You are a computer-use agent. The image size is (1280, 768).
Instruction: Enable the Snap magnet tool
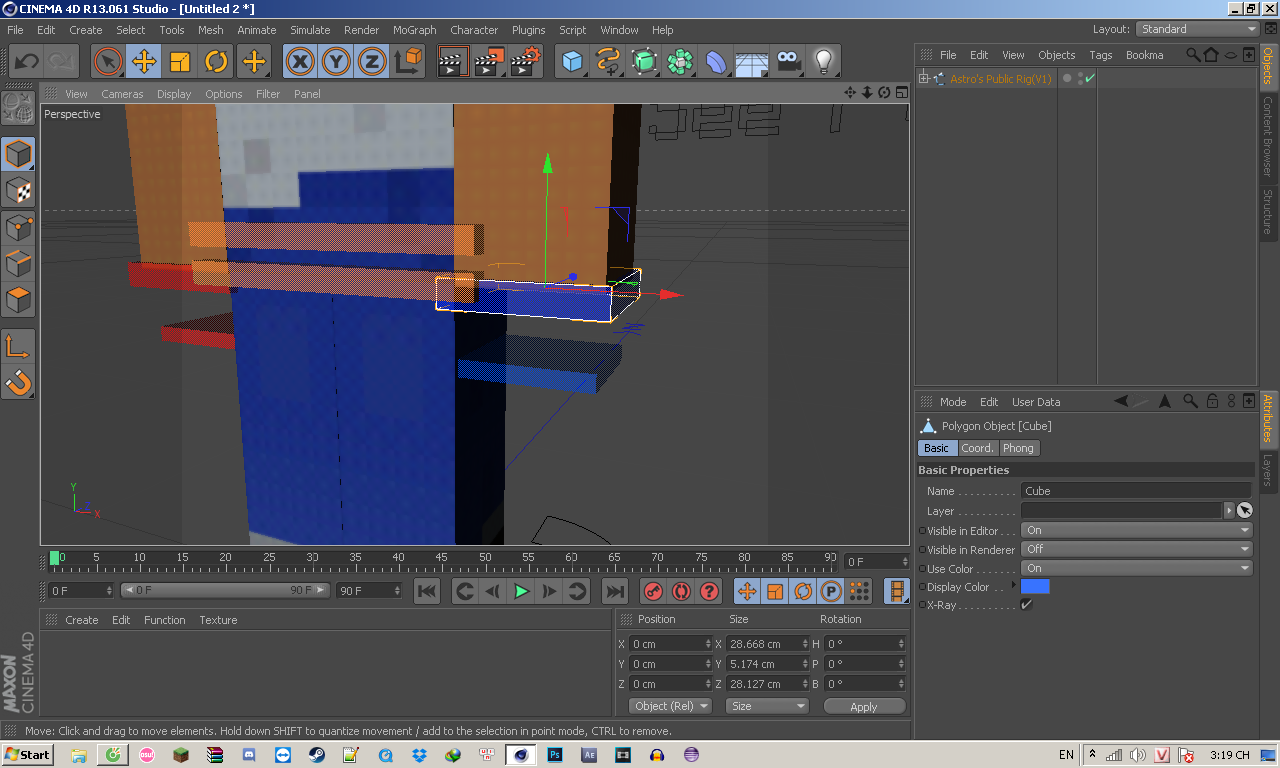click(18, 382)
